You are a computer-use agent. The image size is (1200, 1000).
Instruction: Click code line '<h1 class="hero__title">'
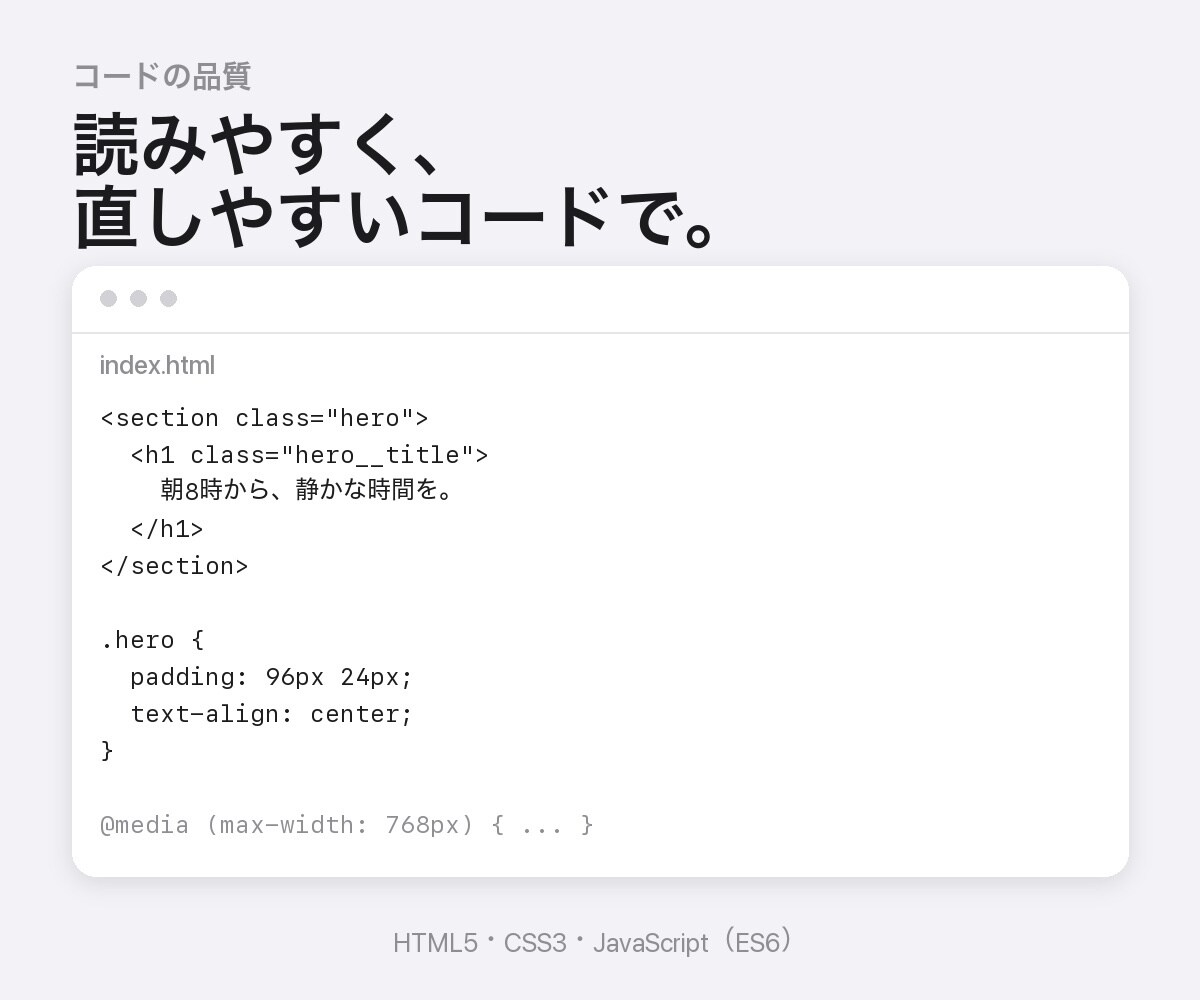pos(309,455)
